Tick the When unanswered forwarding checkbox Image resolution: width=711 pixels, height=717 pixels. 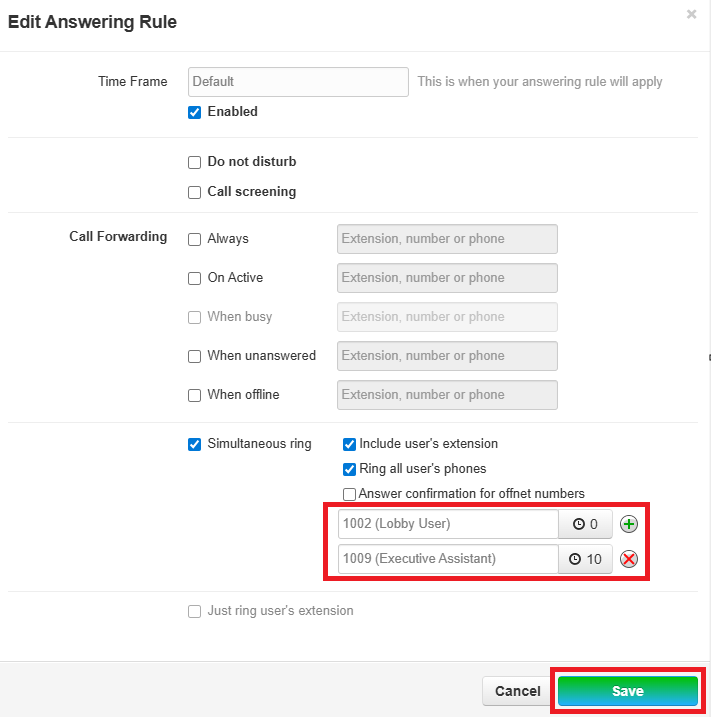(195, 356)
